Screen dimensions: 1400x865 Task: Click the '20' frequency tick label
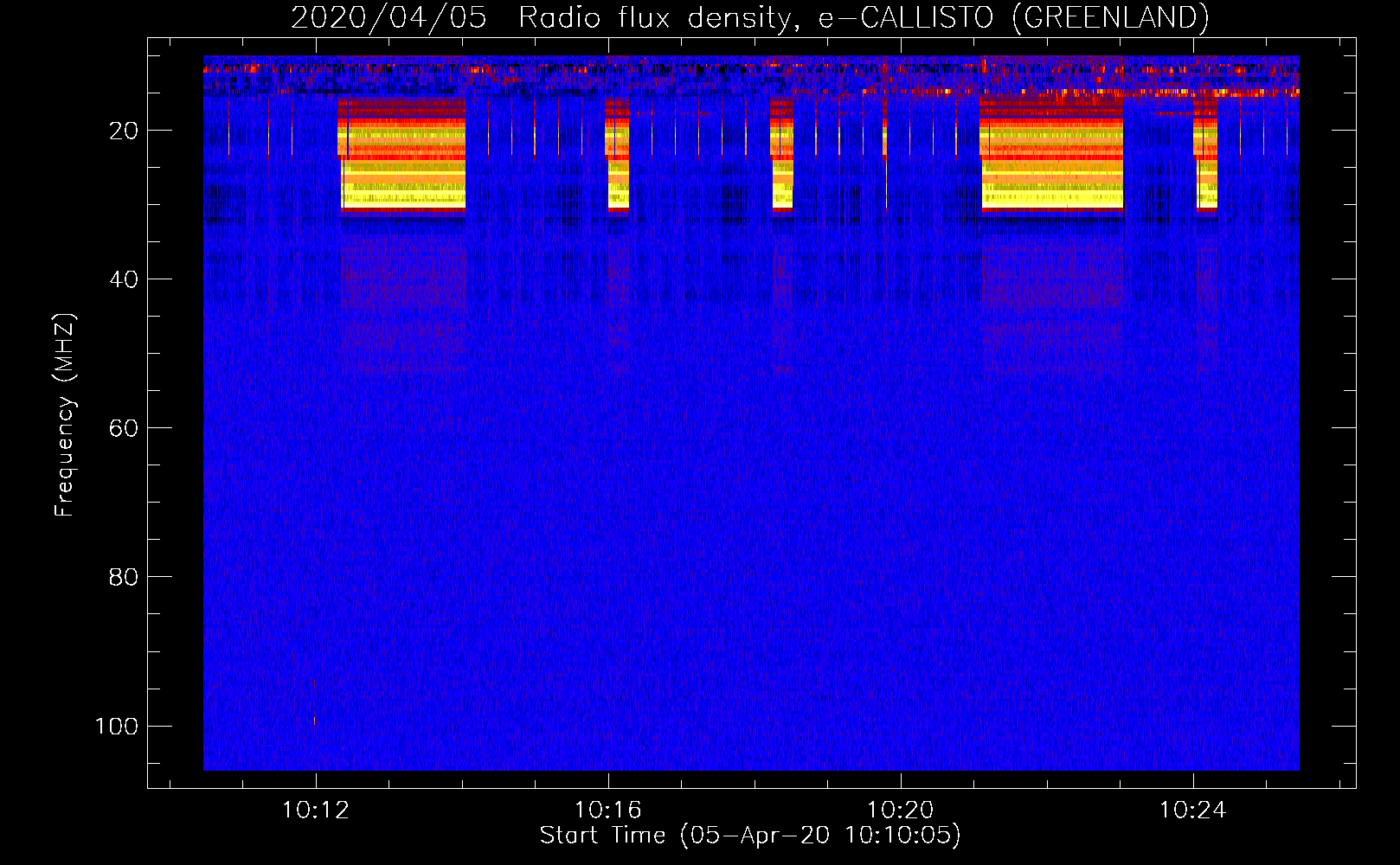tap(124, 131)
